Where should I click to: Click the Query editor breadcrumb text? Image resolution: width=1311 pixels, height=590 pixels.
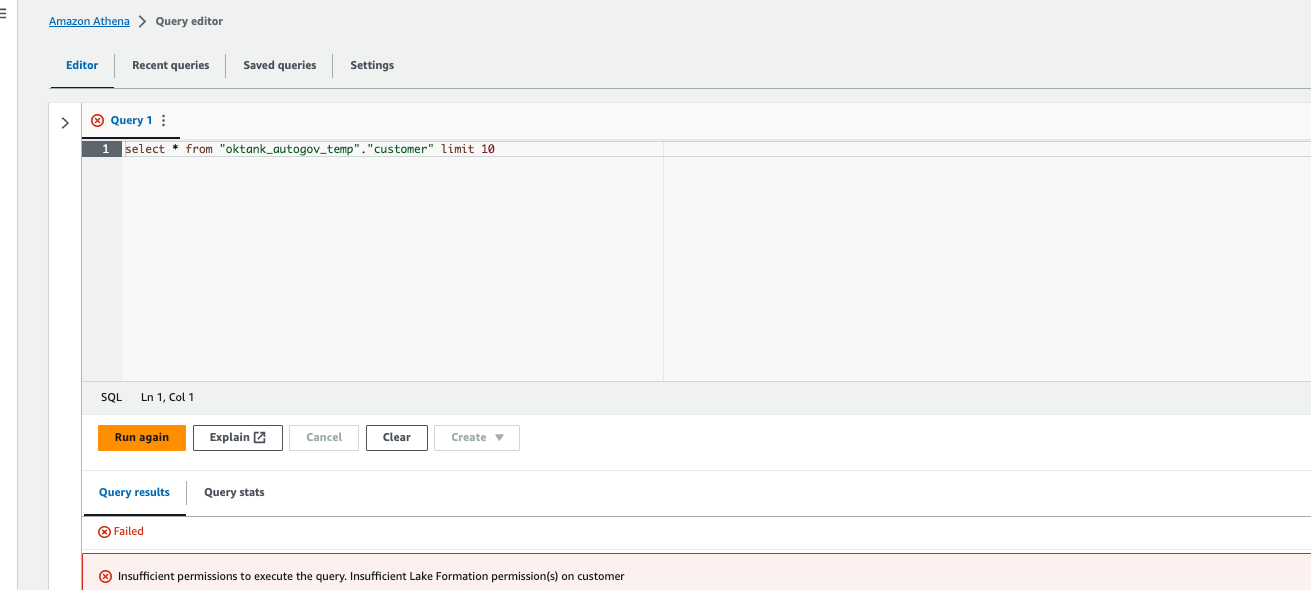coord(189,21)
